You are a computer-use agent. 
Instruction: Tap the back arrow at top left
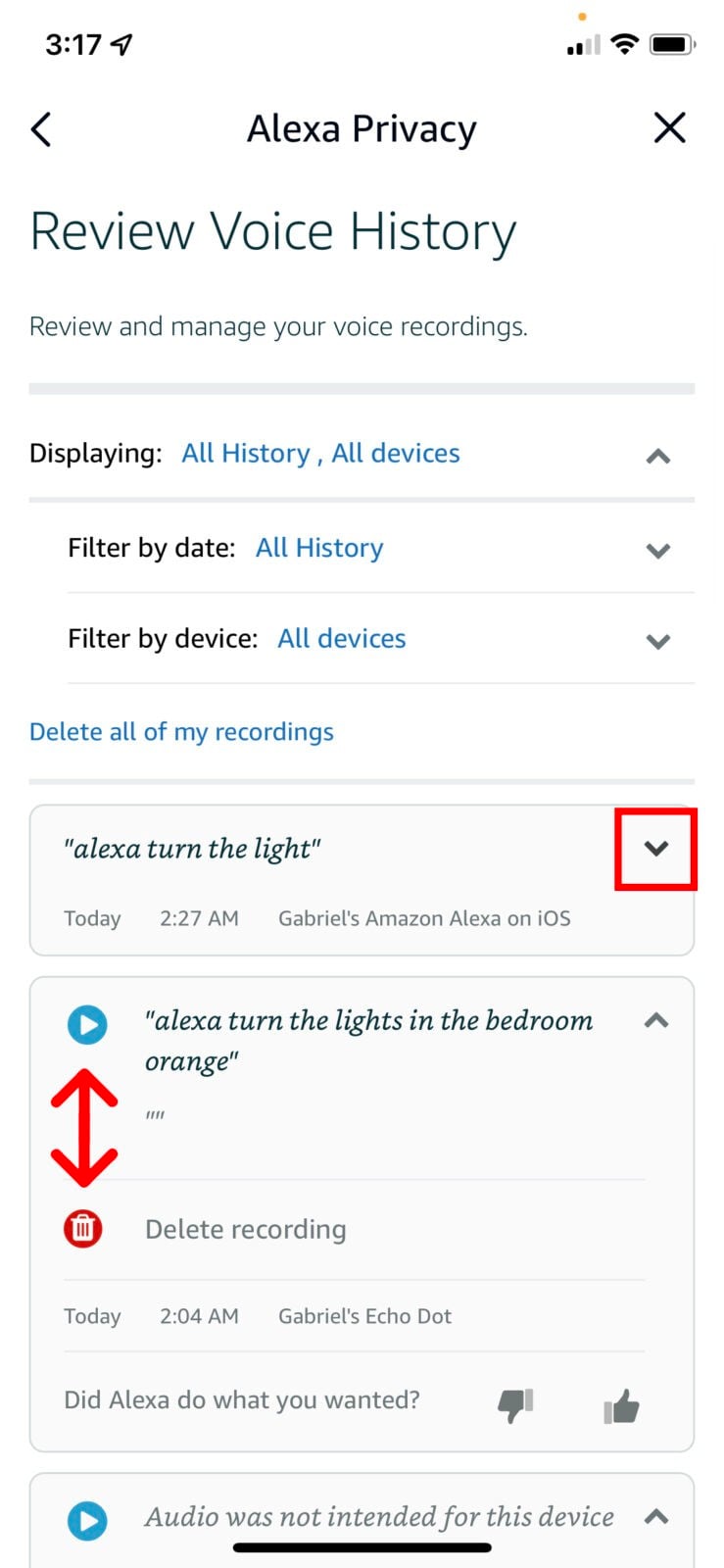click(x=41, y=128)
